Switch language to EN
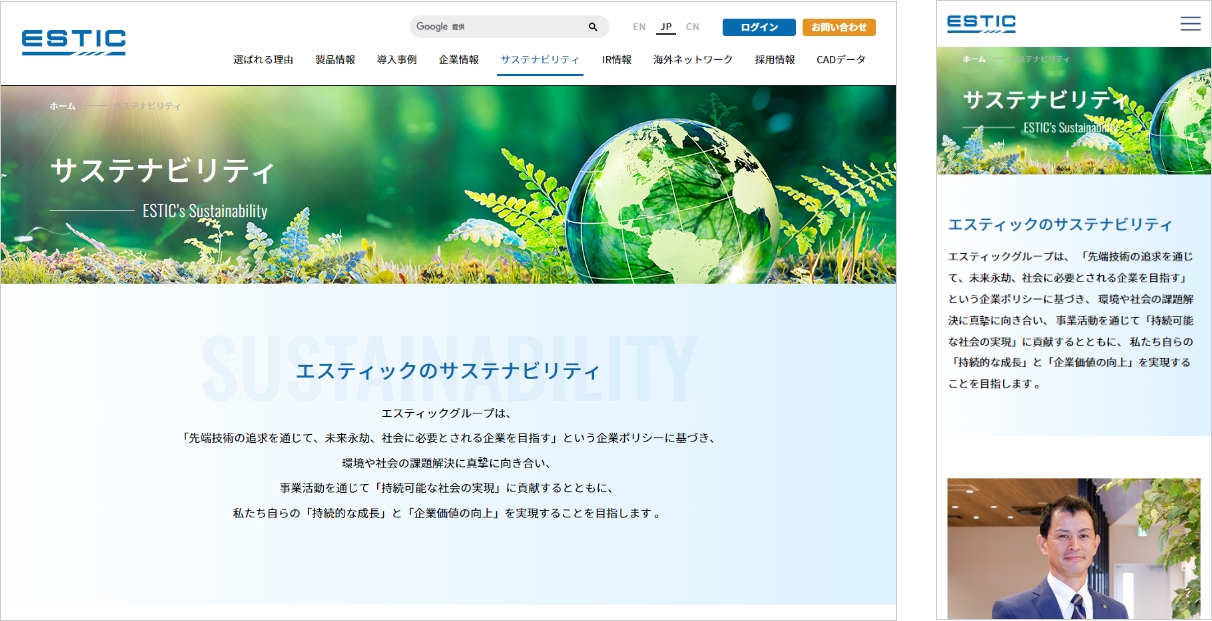The height and width of the screenshot is (621, 1212). pos(639,27)
